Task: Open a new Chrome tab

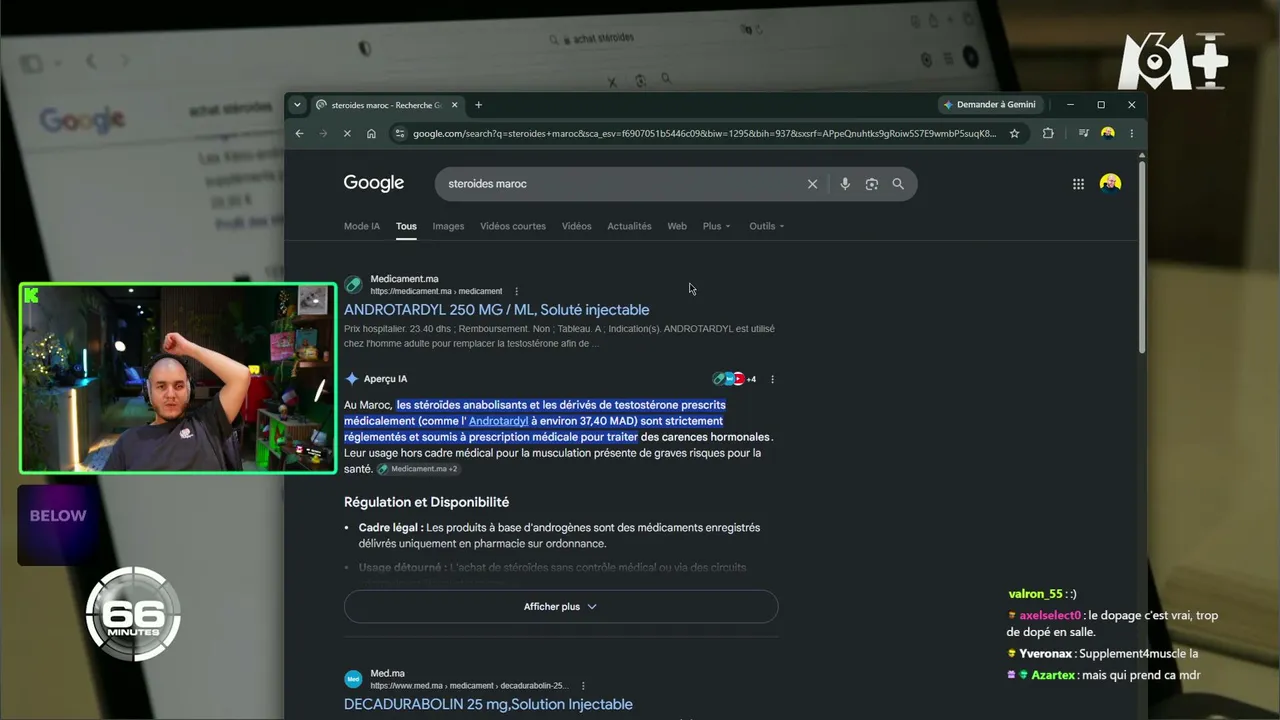Action: pyautogui.click(x=479, y=105)
